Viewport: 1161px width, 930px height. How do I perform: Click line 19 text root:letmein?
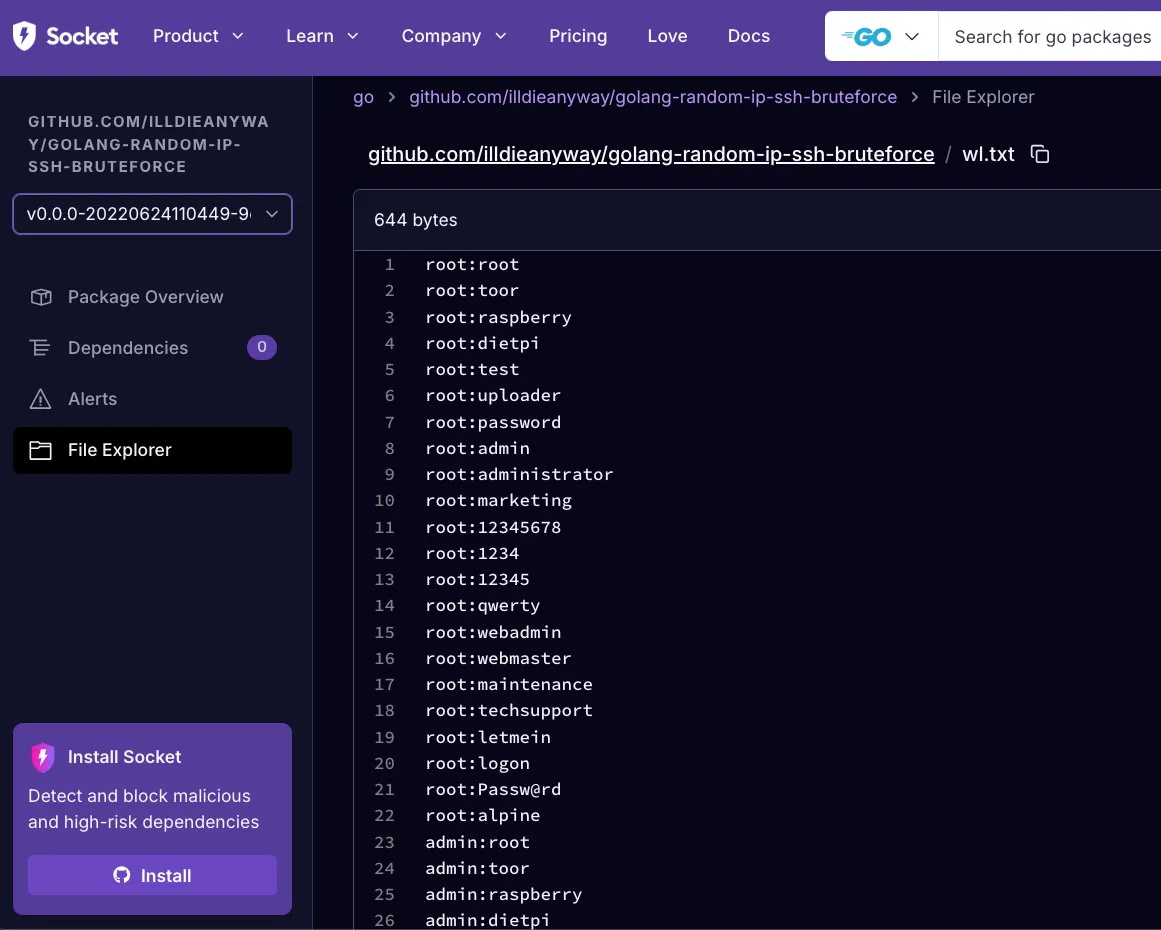(488, 737)
